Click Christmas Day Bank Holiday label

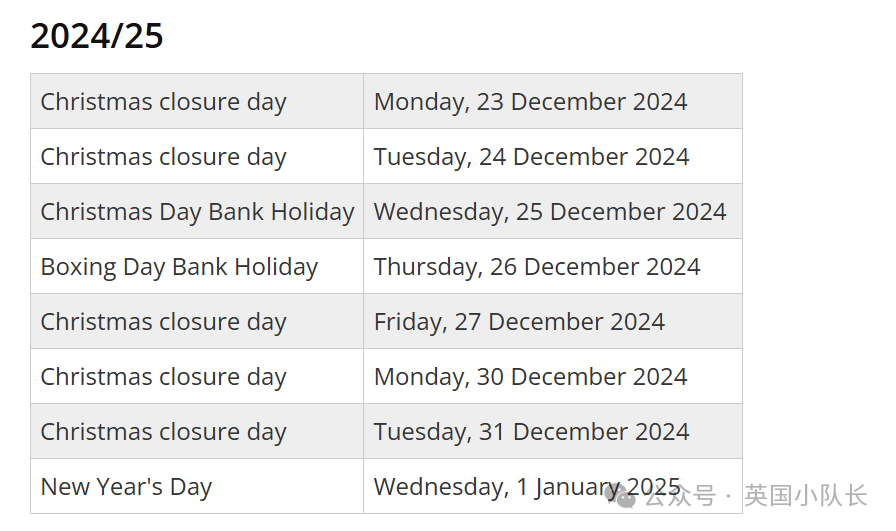click(x=197, y=211)
